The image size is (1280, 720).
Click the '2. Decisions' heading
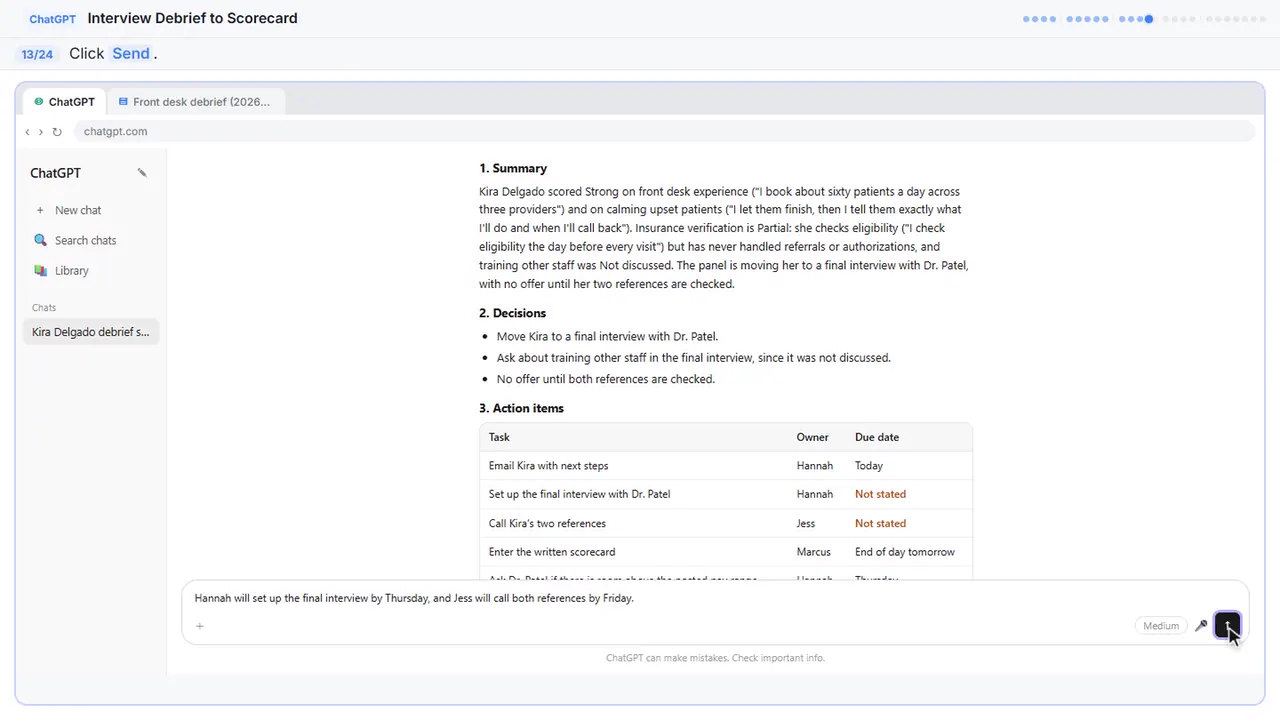512,313
